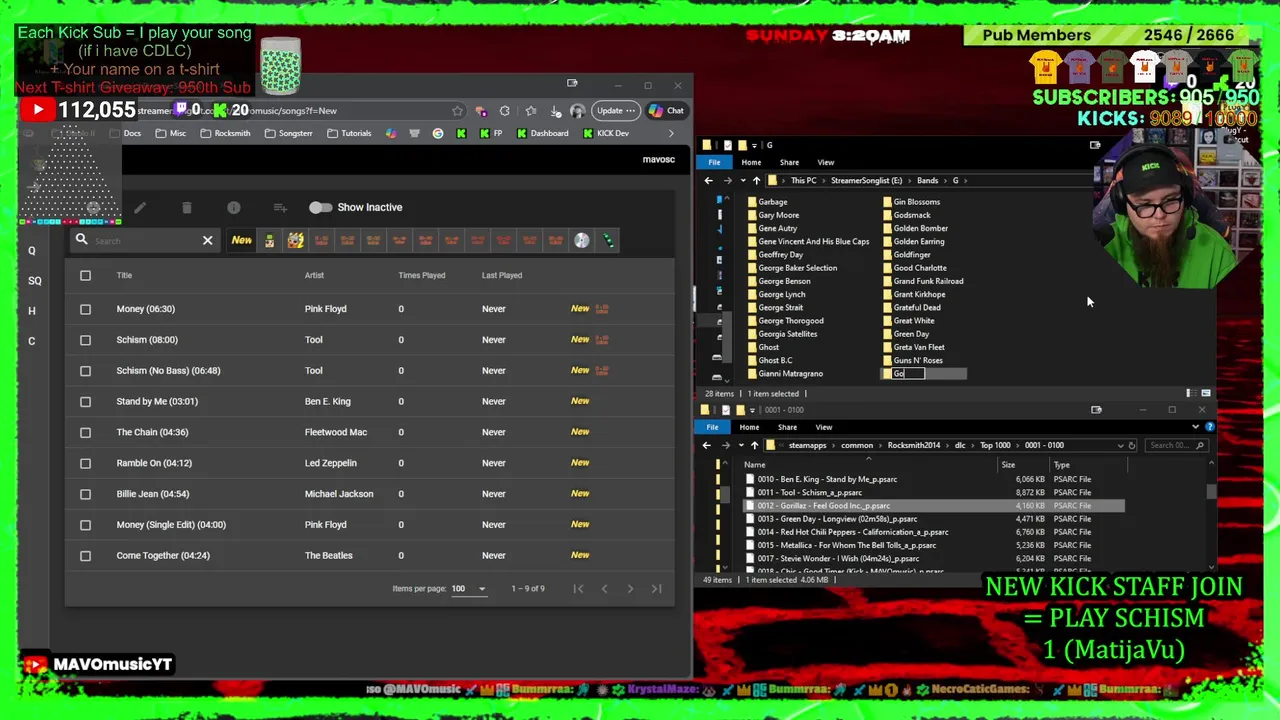Sort song table by Artist column
The height and width of the screenshot is (720, 1280).
coord(314,275)
